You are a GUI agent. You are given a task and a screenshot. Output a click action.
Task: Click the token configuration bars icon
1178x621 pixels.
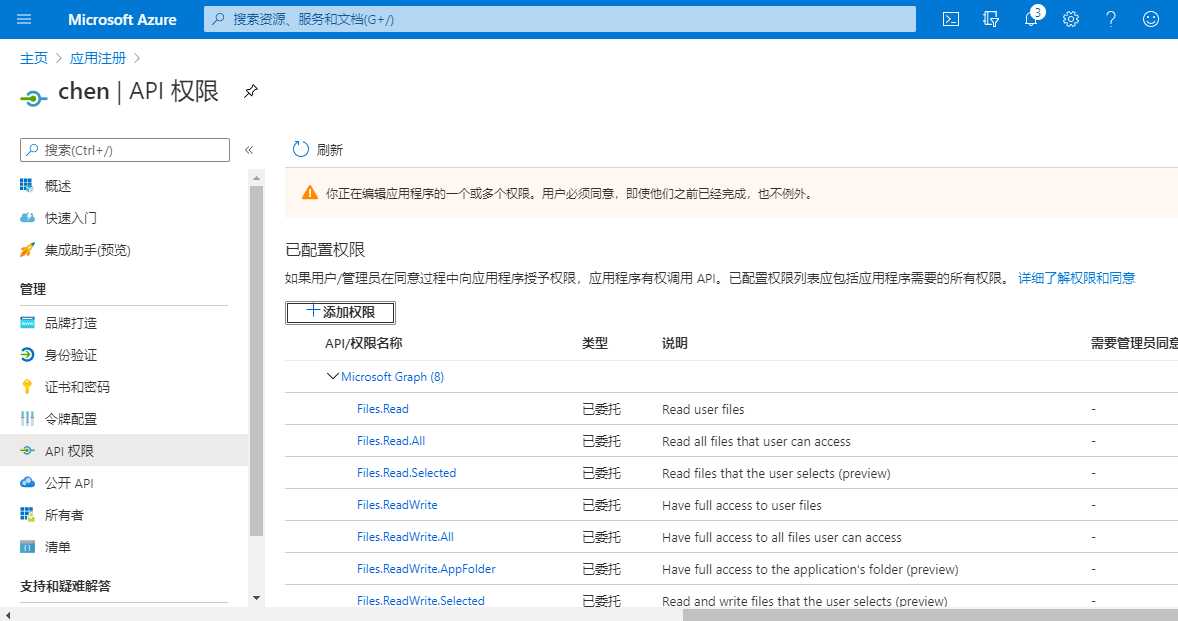(27, 419)
